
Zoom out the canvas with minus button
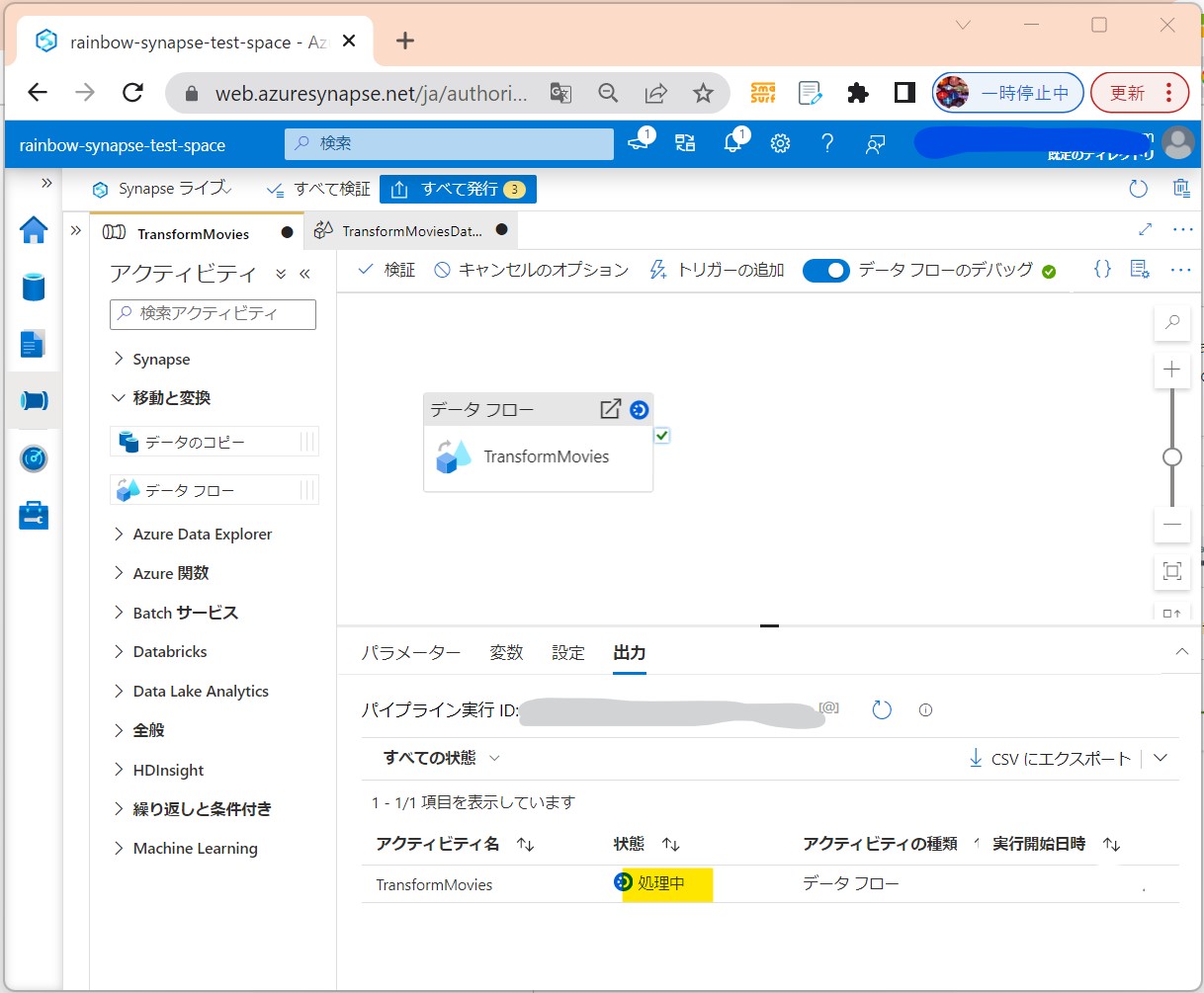click(1172, 524)
